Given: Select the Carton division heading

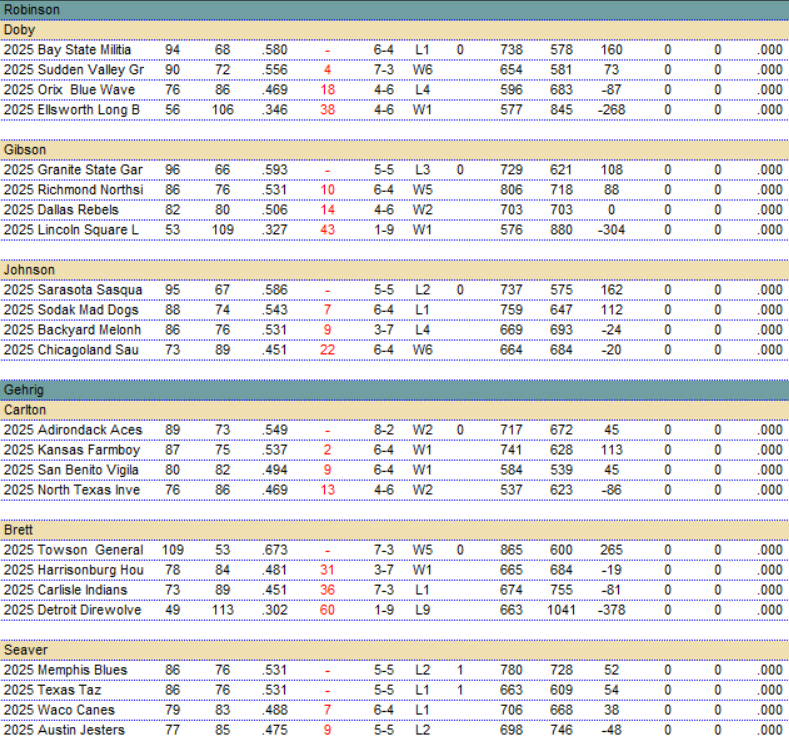Looking at the screenshot, I should [24, 410].
